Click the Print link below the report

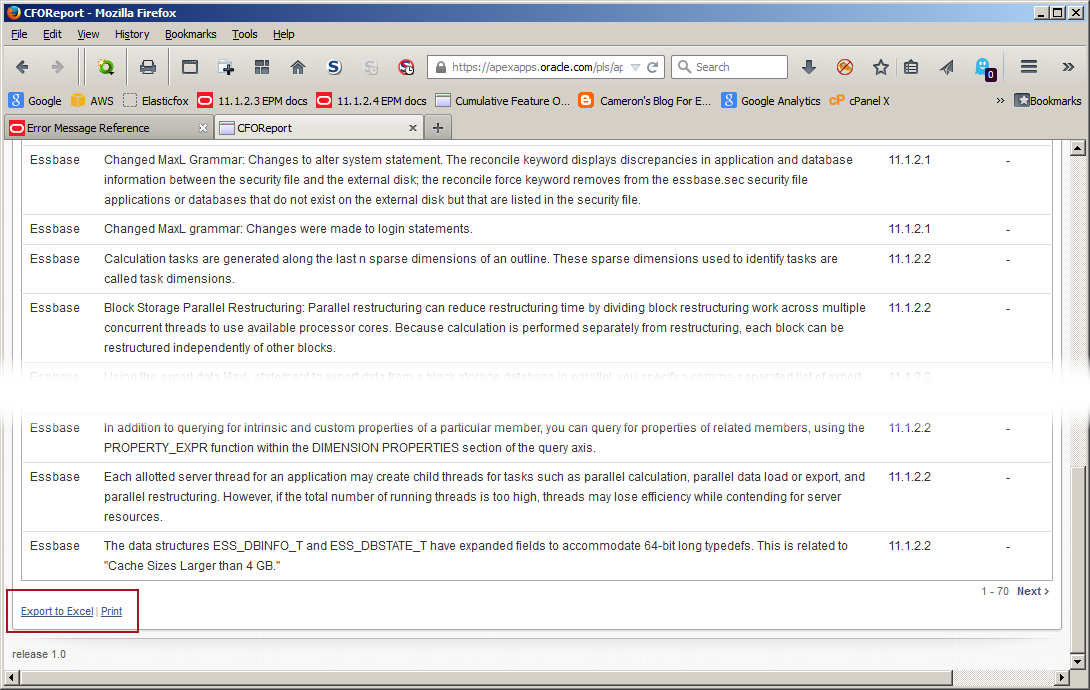[x=111, y=611]
